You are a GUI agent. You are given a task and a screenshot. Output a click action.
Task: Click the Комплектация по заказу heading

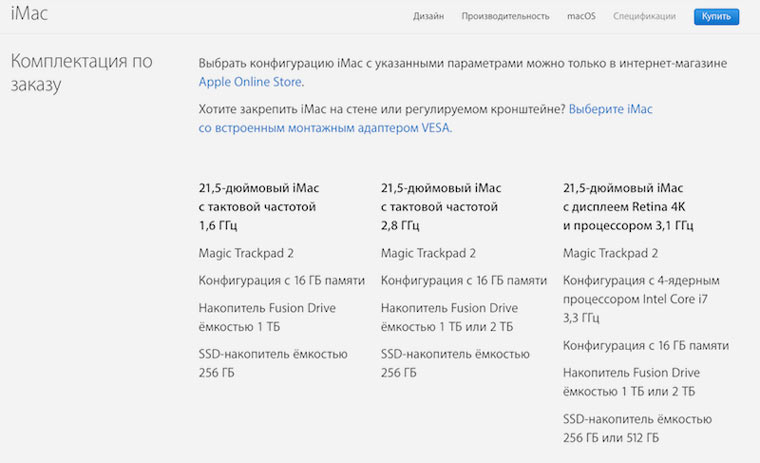(x=81, y=72)
